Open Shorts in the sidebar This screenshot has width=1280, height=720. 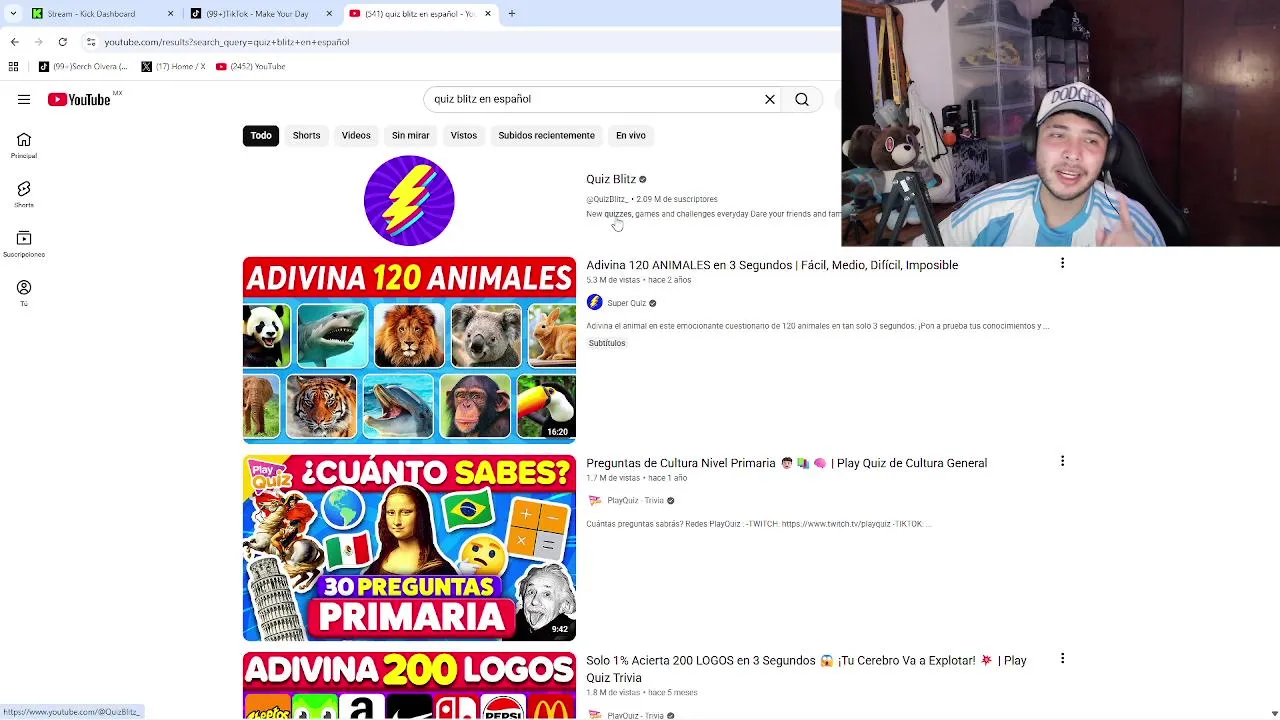pos(24,194)
